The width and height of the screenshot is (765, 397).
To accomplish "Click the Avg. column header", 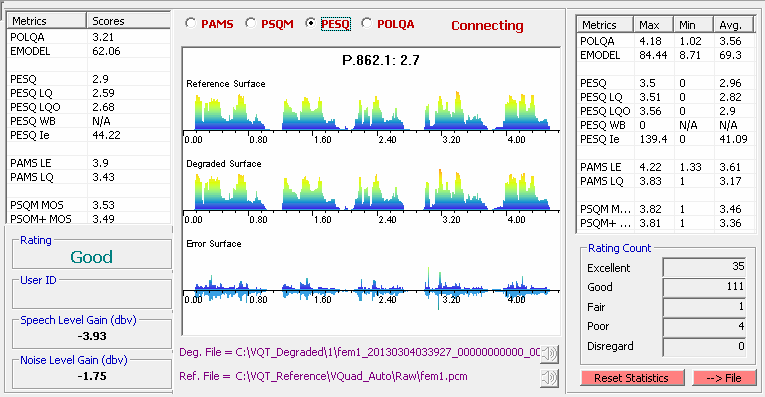I will pyautogui.click(x=734, y=25).
